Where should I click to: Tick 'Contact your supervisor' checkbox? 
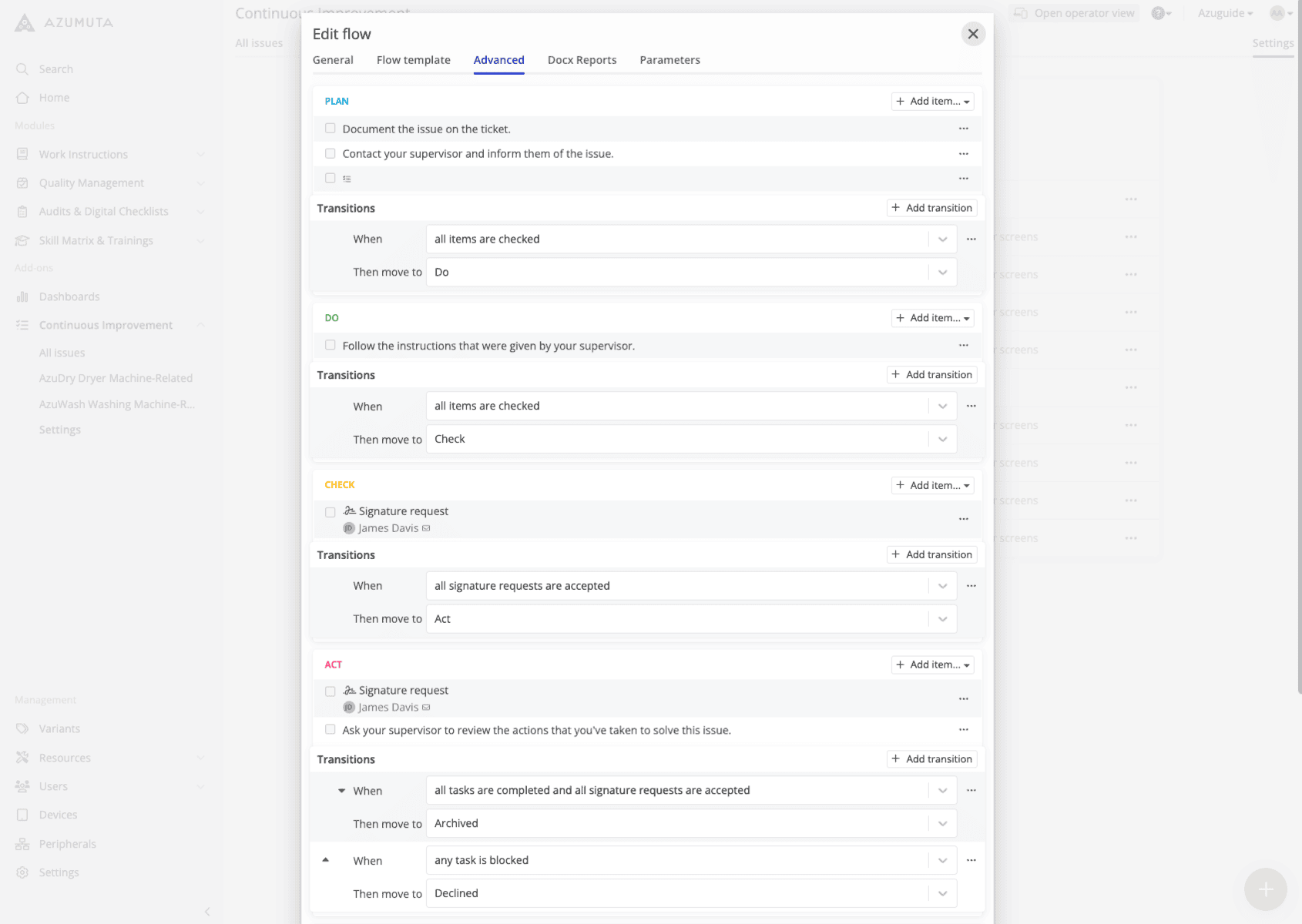coord(331,153)
